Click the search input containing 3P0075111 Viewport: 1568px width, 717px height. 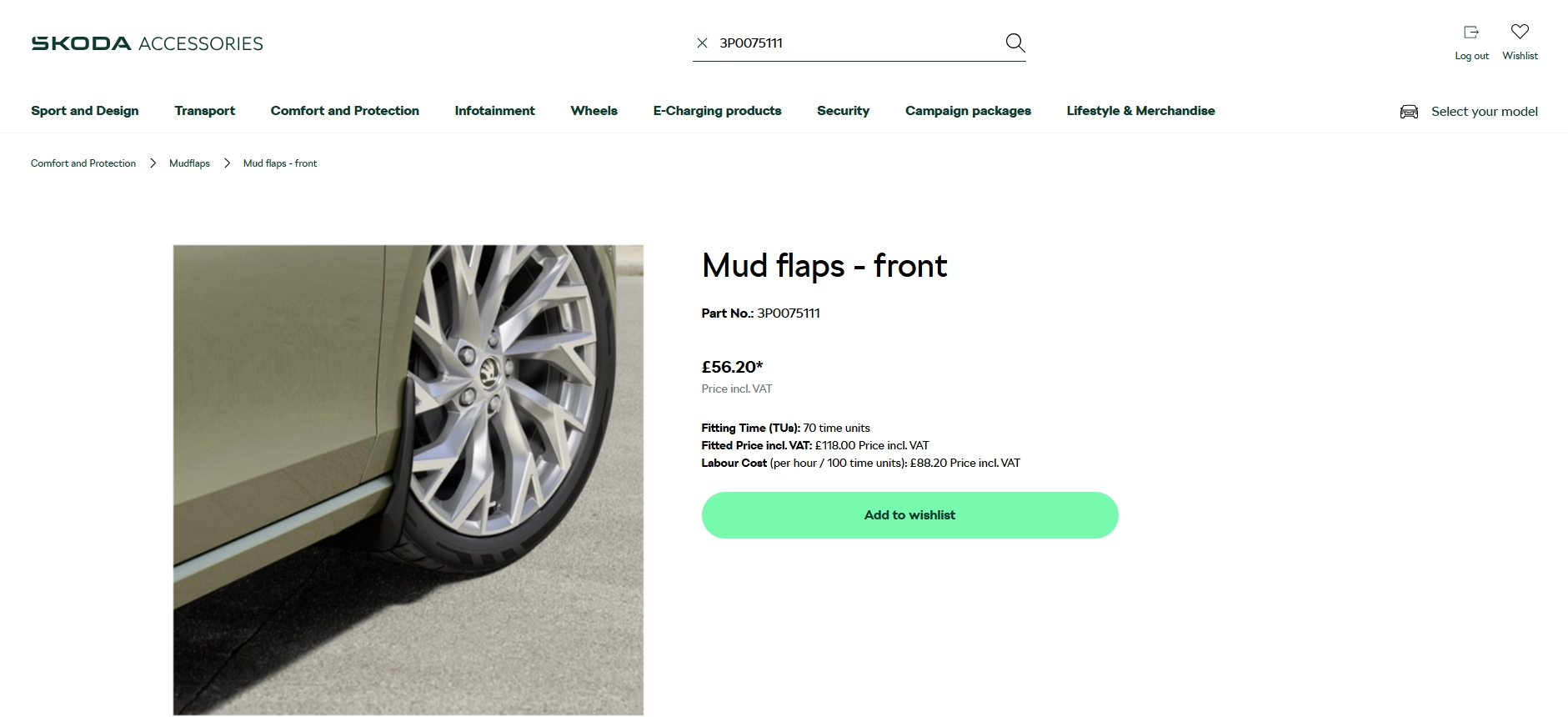click(859, 43)
